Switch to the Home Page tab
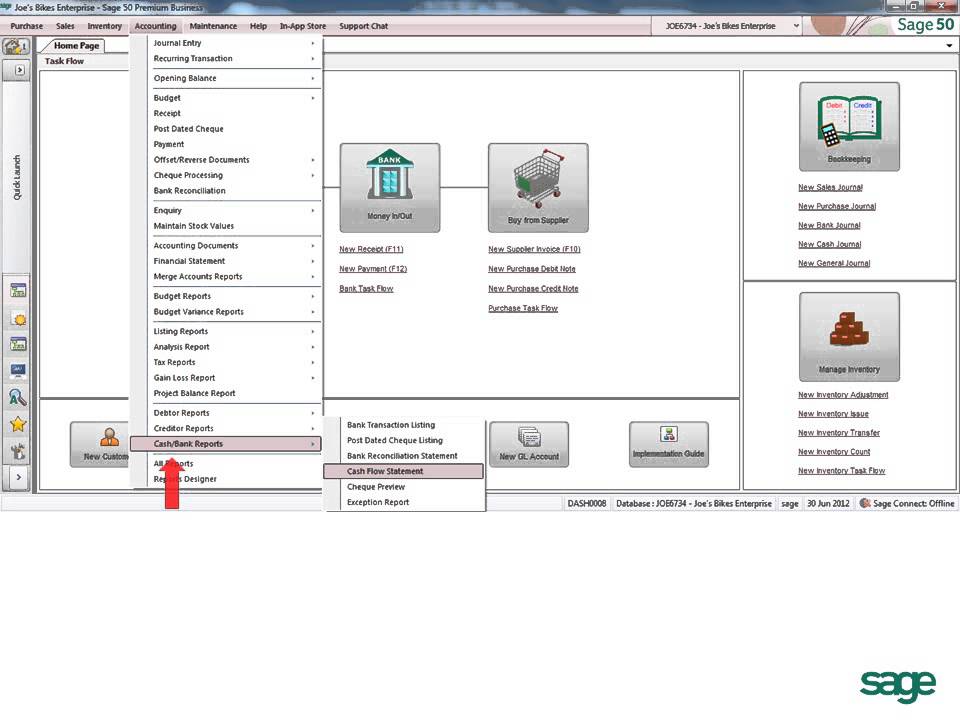This screenshot has width=960, height=720. click(x=76, y=45)
